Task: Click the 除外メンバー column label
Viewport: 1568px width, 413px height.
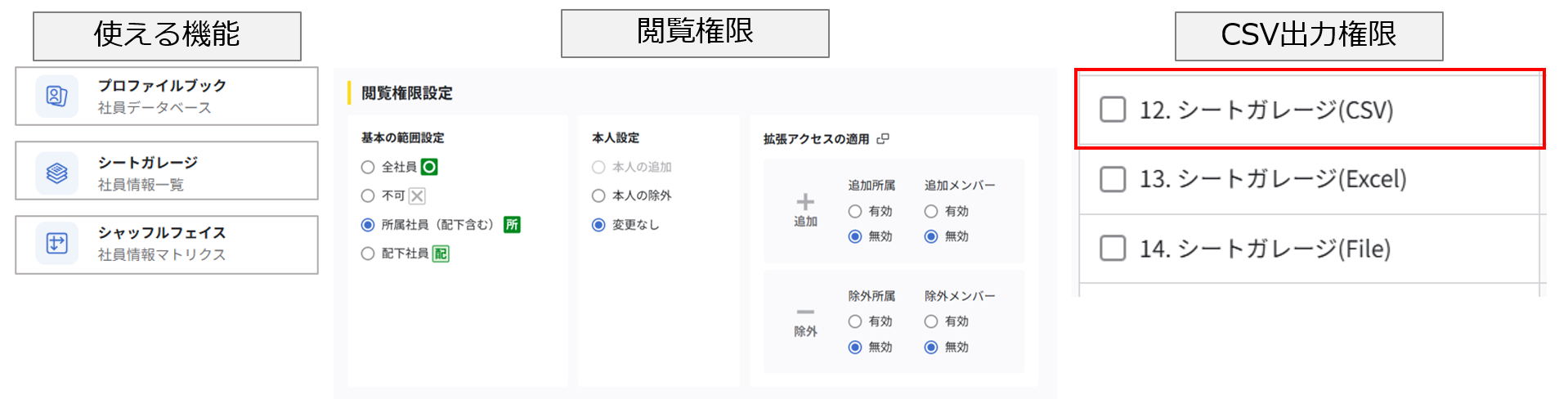Action: coord(960,296)
